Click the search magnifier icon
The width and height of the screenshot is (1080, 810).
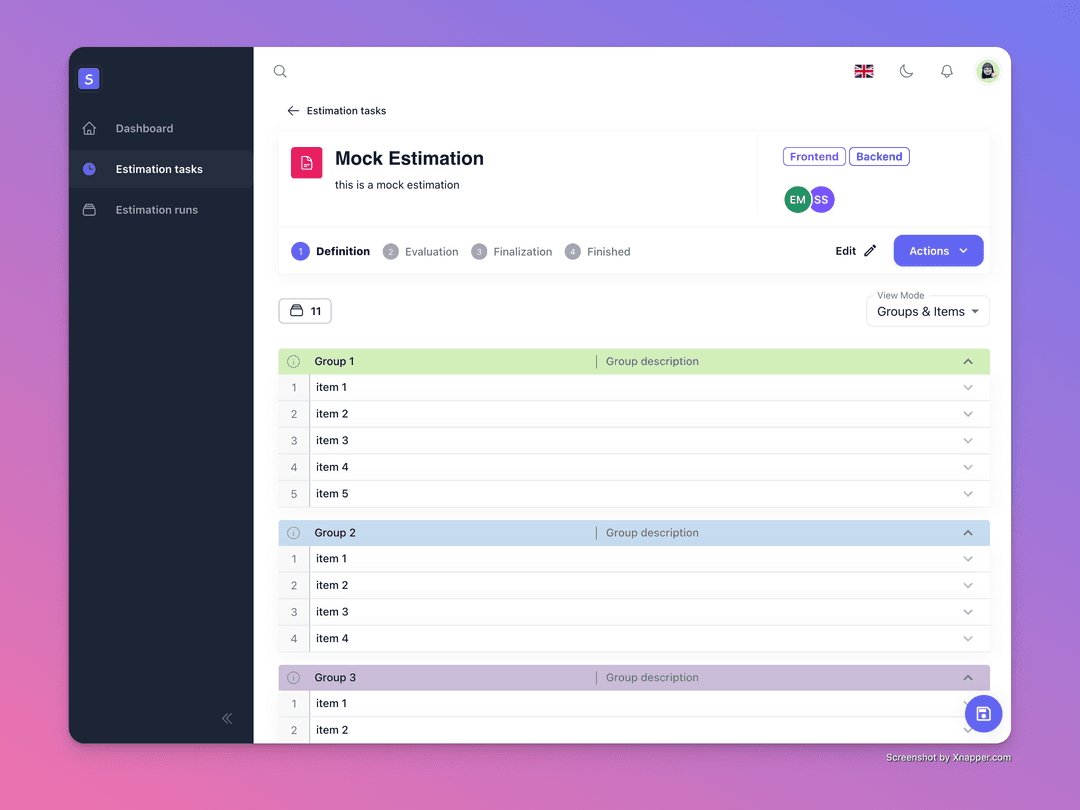[x=280, y=71]
